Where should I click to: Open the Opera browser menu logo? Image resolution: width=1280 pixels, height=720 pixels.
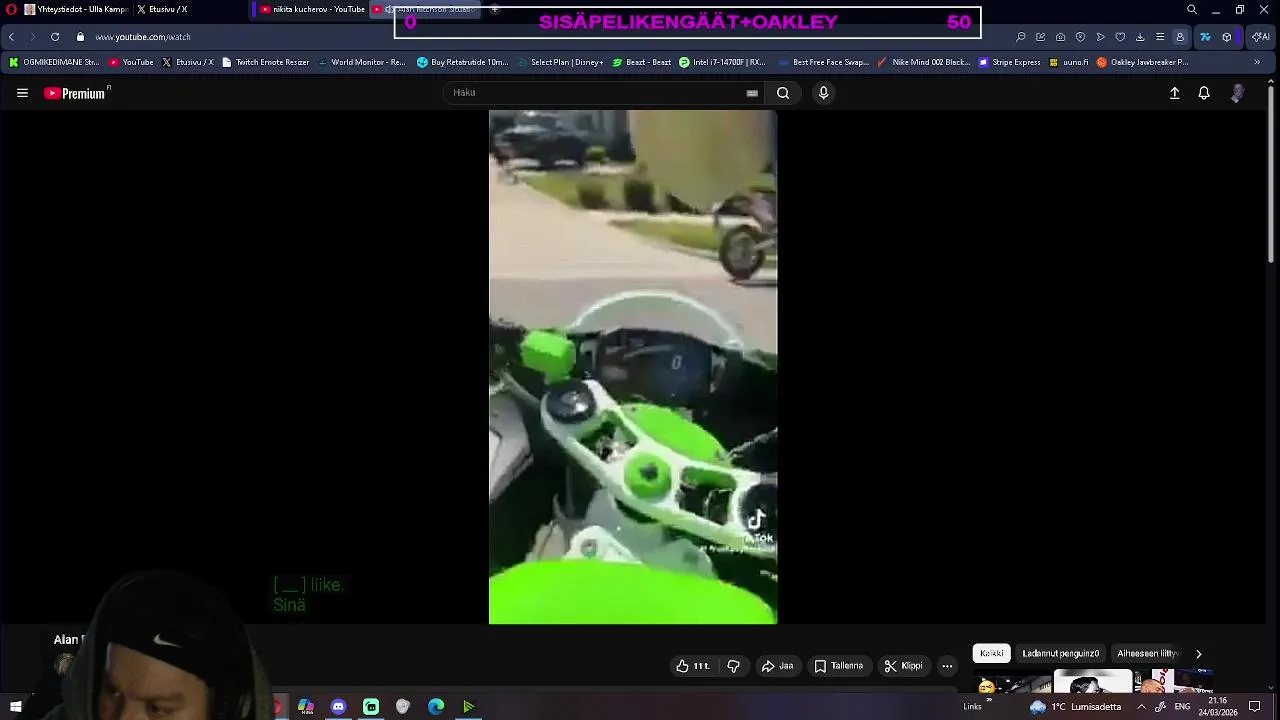tap(11, 9)
